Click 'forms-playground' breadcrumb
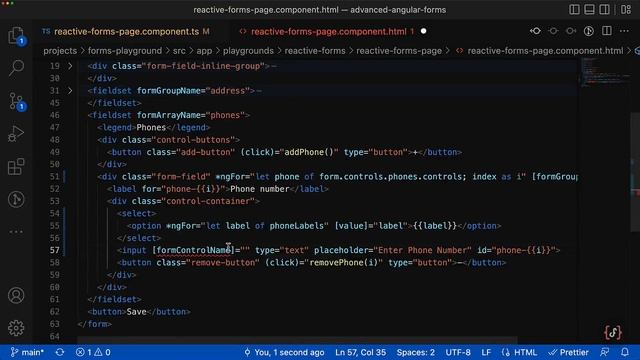The width and height of the screenshot is (640, 360). 124,51
